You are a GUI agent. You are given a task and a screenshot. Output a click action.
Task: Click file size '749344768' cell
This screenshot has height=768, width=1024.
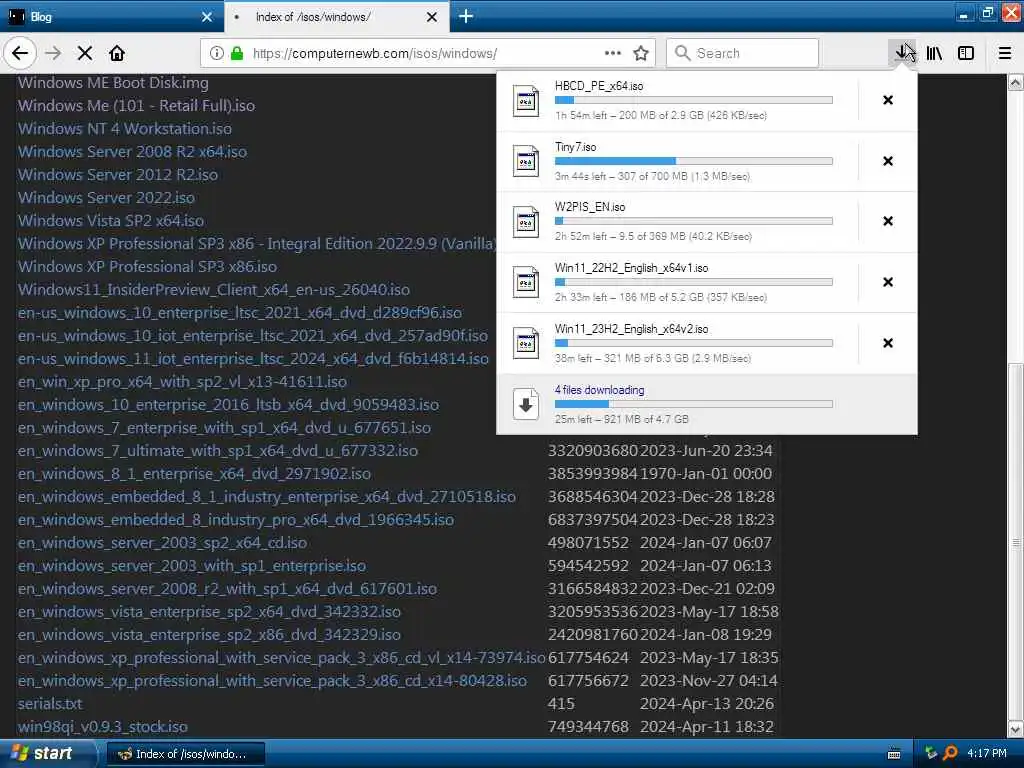[x=588, y=727]
